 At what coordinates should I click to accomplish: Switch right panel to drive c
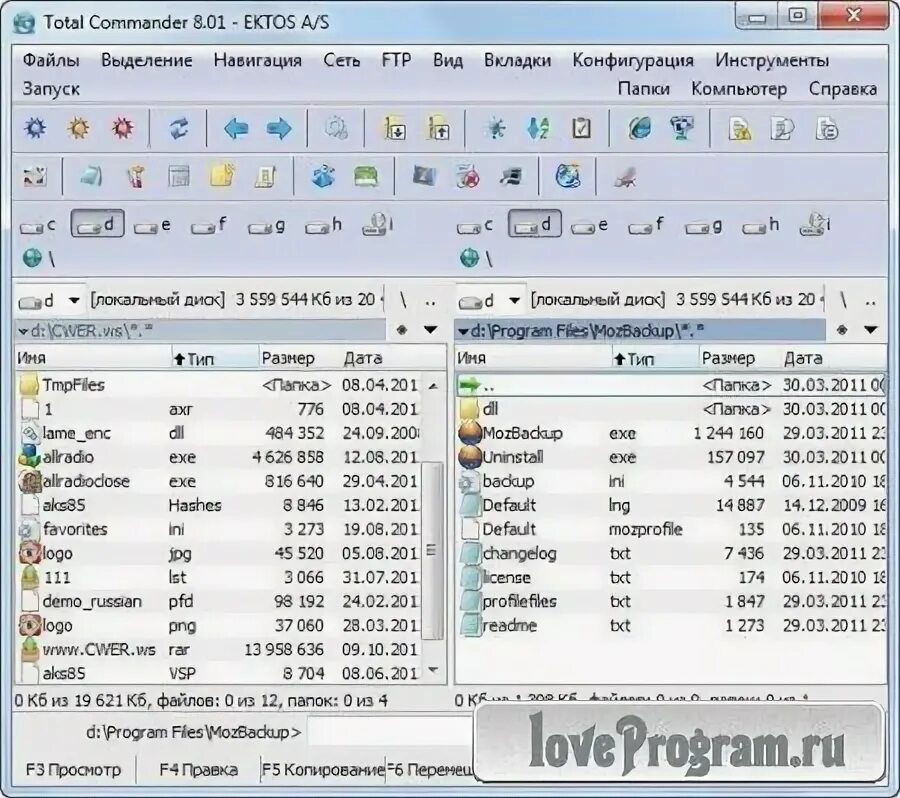click(475, 226)
